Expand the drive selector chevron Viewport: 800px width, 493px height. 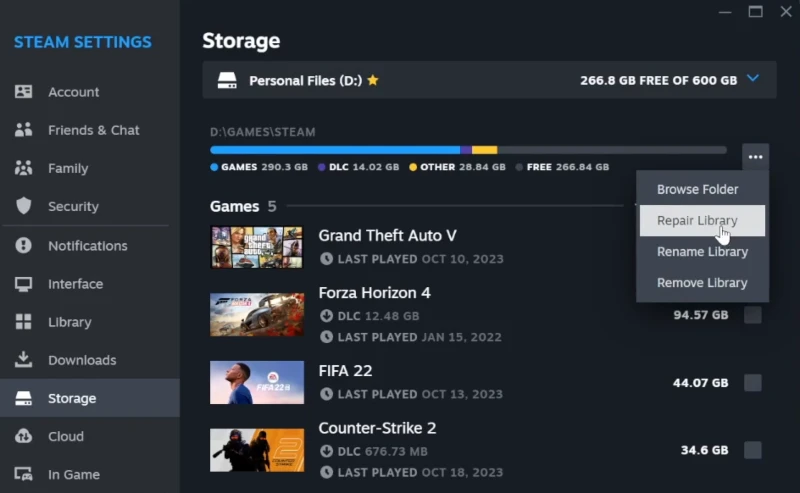coord(753,79)
